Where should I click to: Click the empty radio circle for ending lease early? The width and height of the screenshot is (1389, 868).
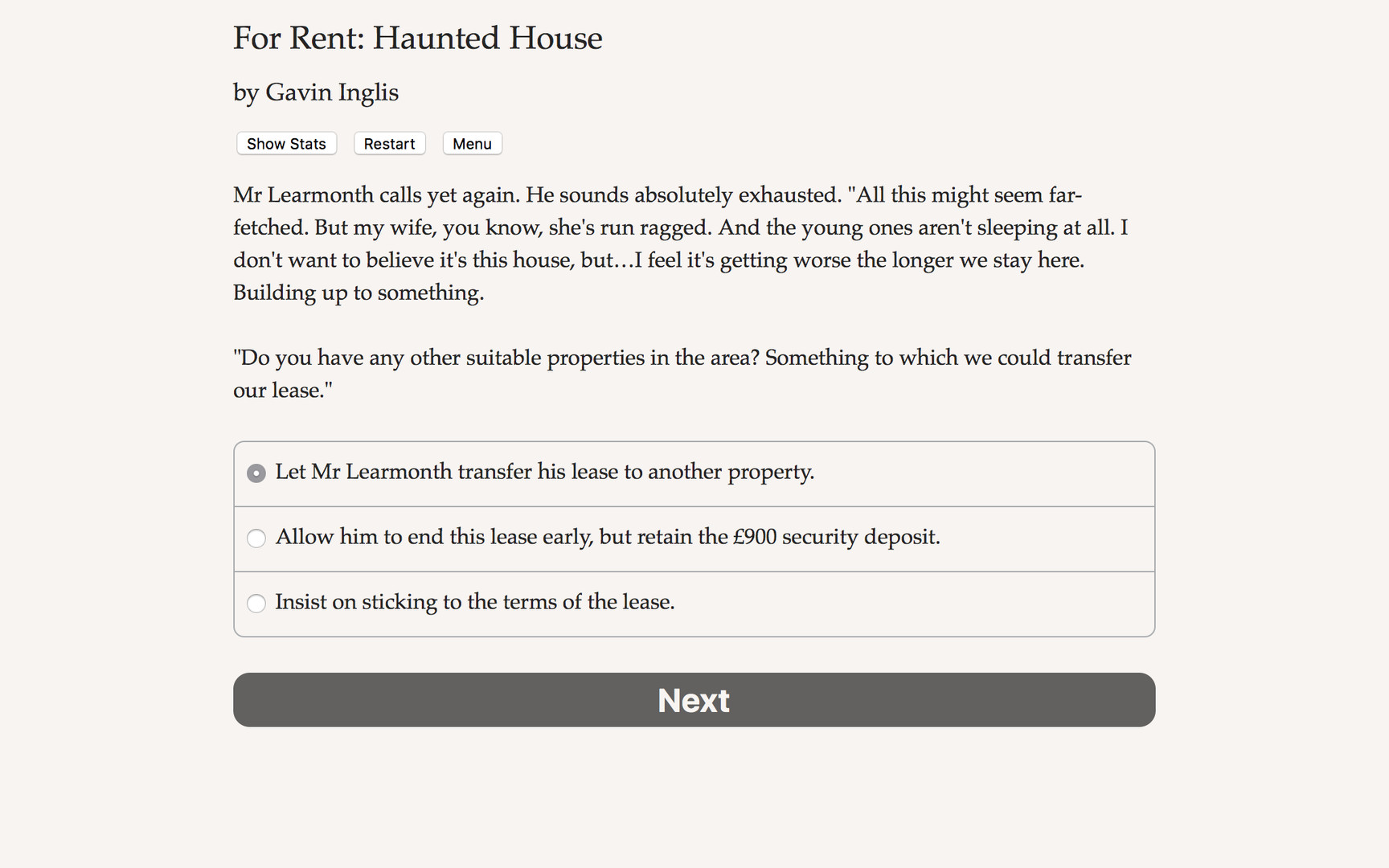click(x=256, y=538)
